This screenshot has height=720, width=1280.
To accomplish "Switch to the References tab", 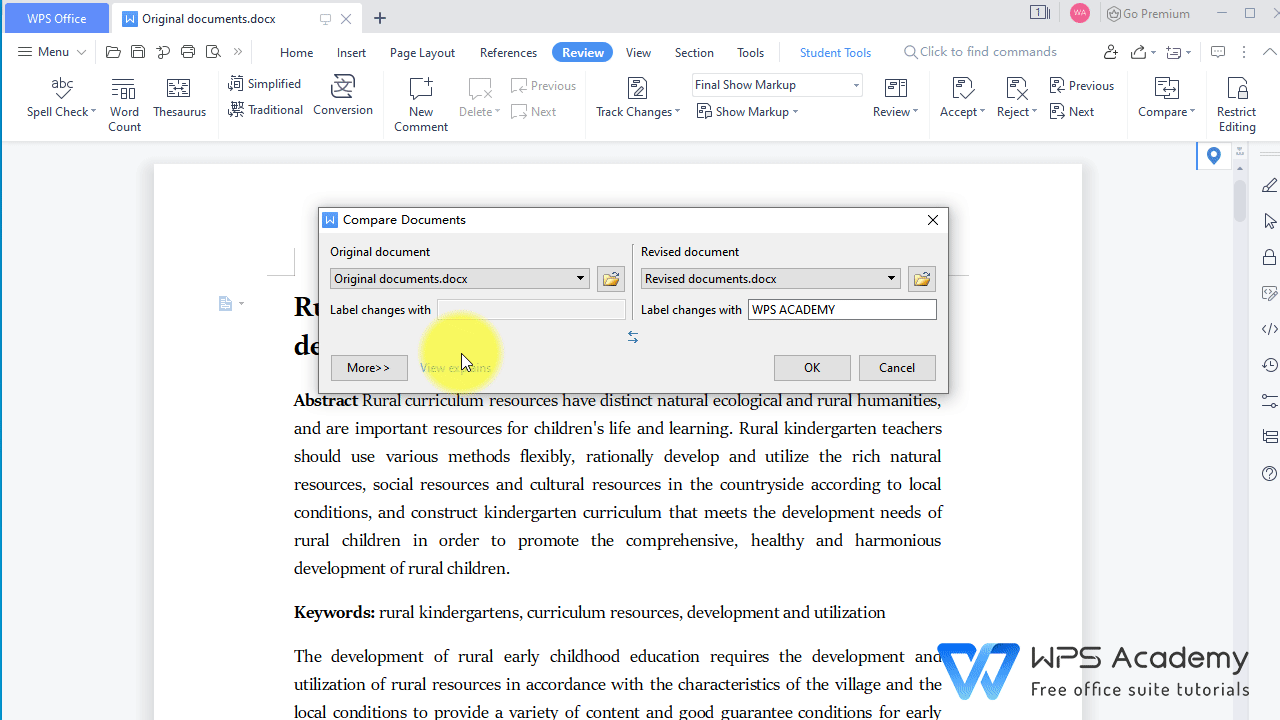I will click(x=508, y=52).
